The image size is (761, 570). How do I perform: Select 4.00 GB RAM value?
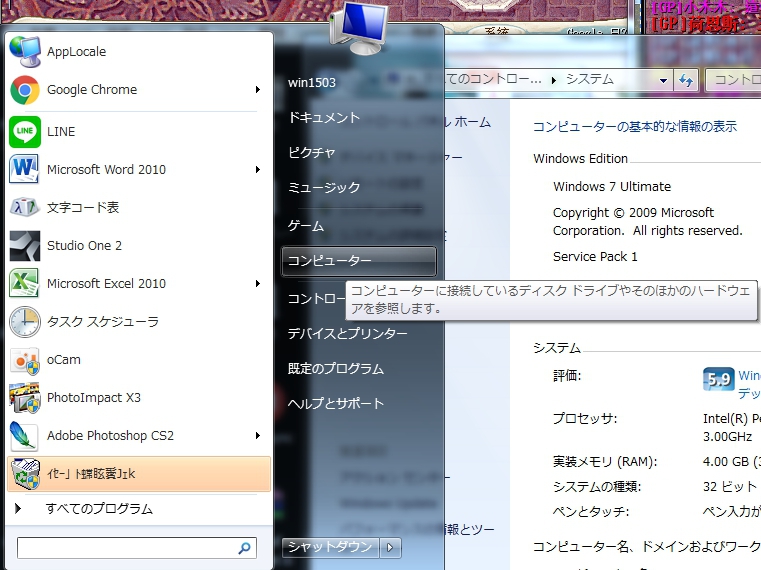click(x=726, y=462)
